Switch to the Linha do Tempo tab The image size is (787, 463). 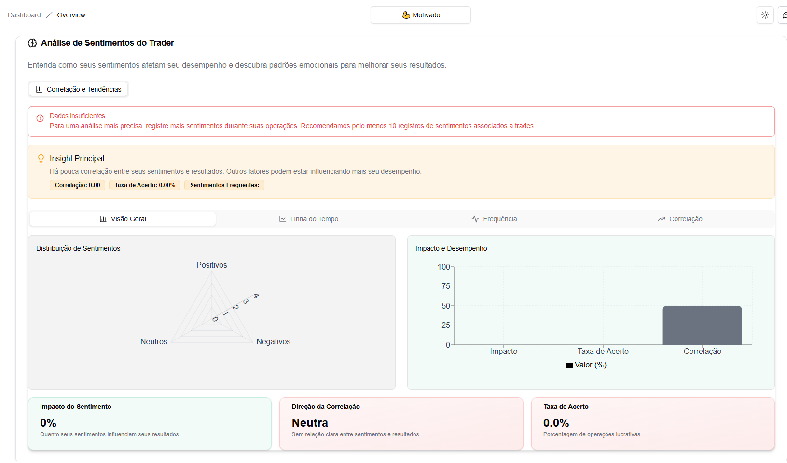pos(309,219)
